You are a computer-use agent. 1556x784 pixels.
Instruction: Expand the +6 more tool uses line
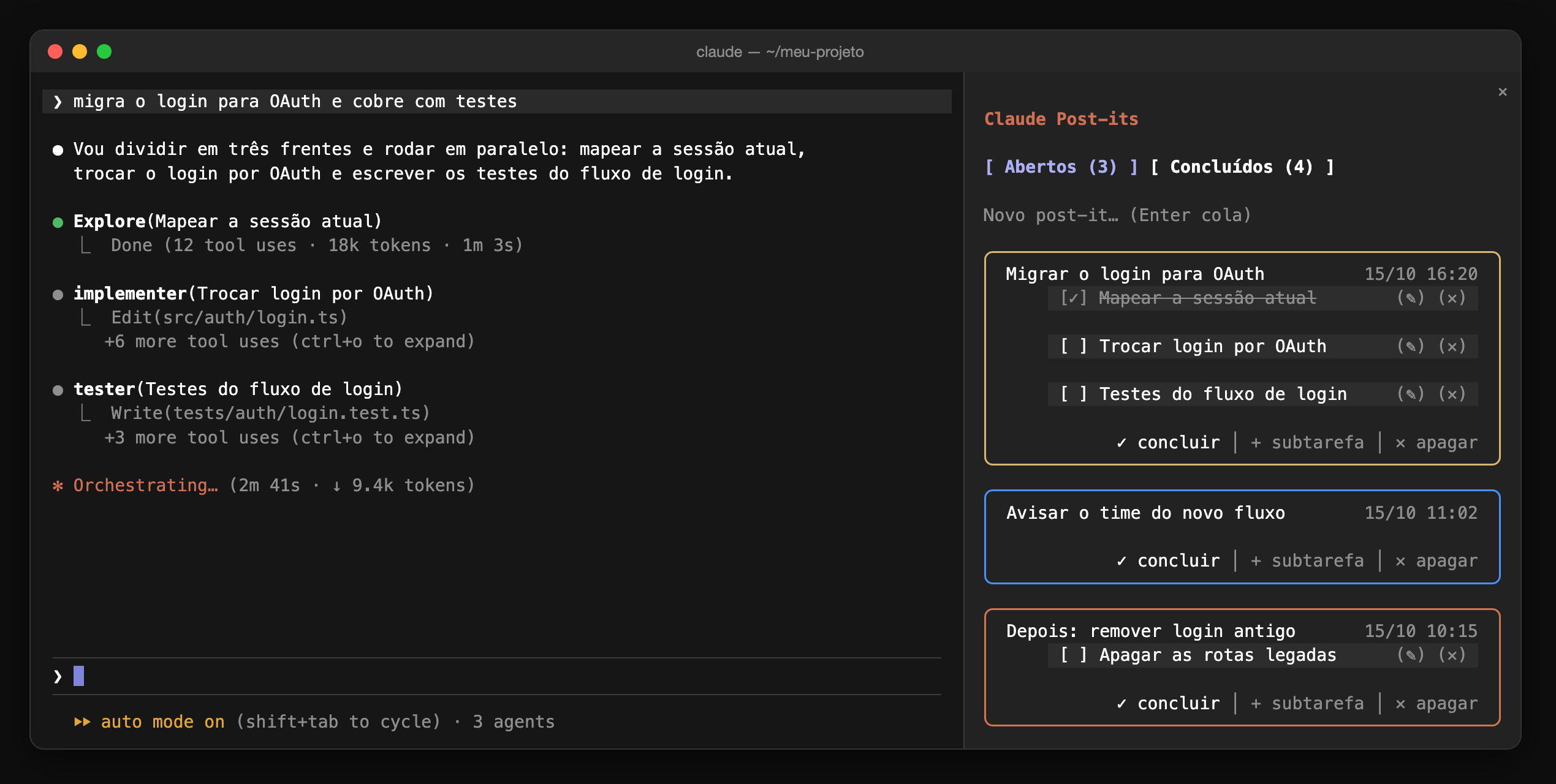tap(289, 341)
